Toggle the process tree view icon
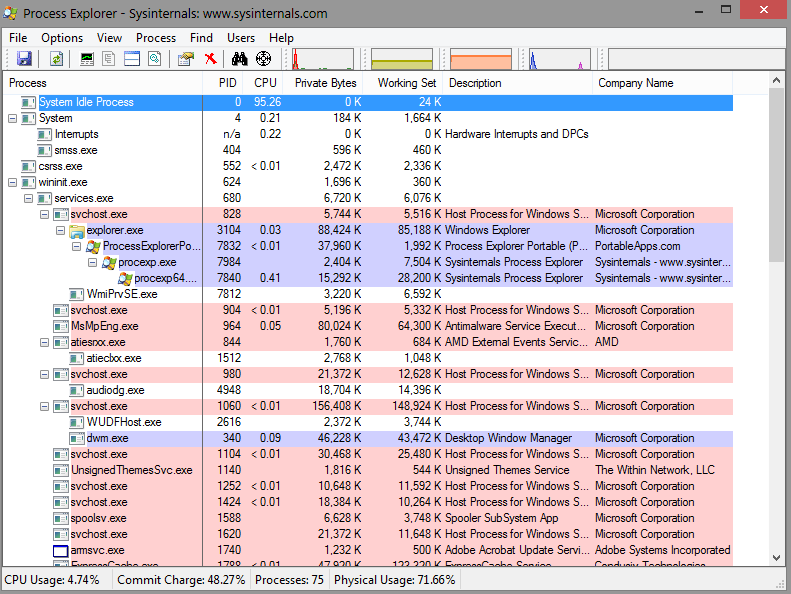The width and height of the screenshot is (791, 594). coord(108,59)
